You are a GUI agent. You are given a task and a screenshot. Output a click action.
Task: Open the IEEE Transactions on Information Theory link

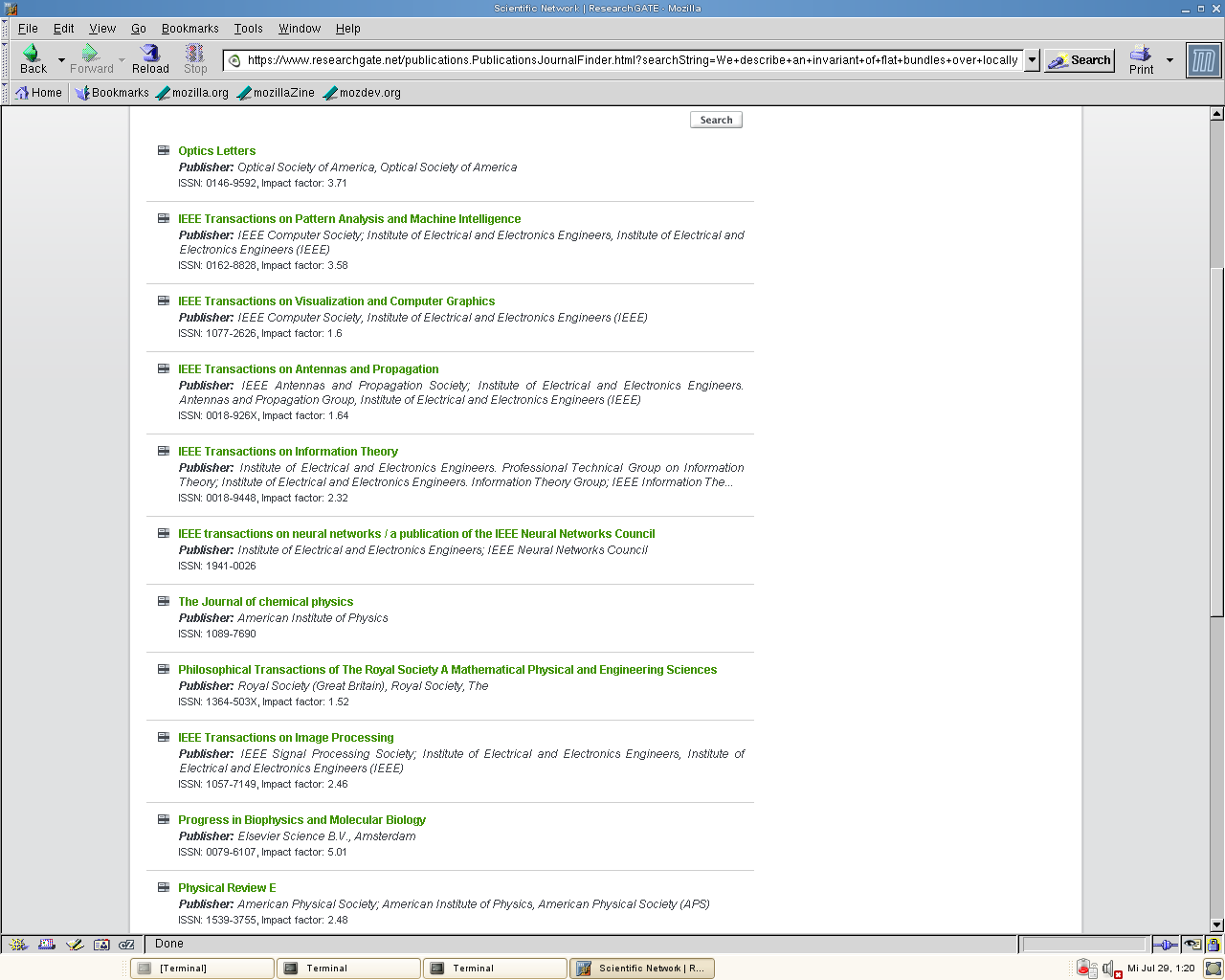[x=288, y=451]
